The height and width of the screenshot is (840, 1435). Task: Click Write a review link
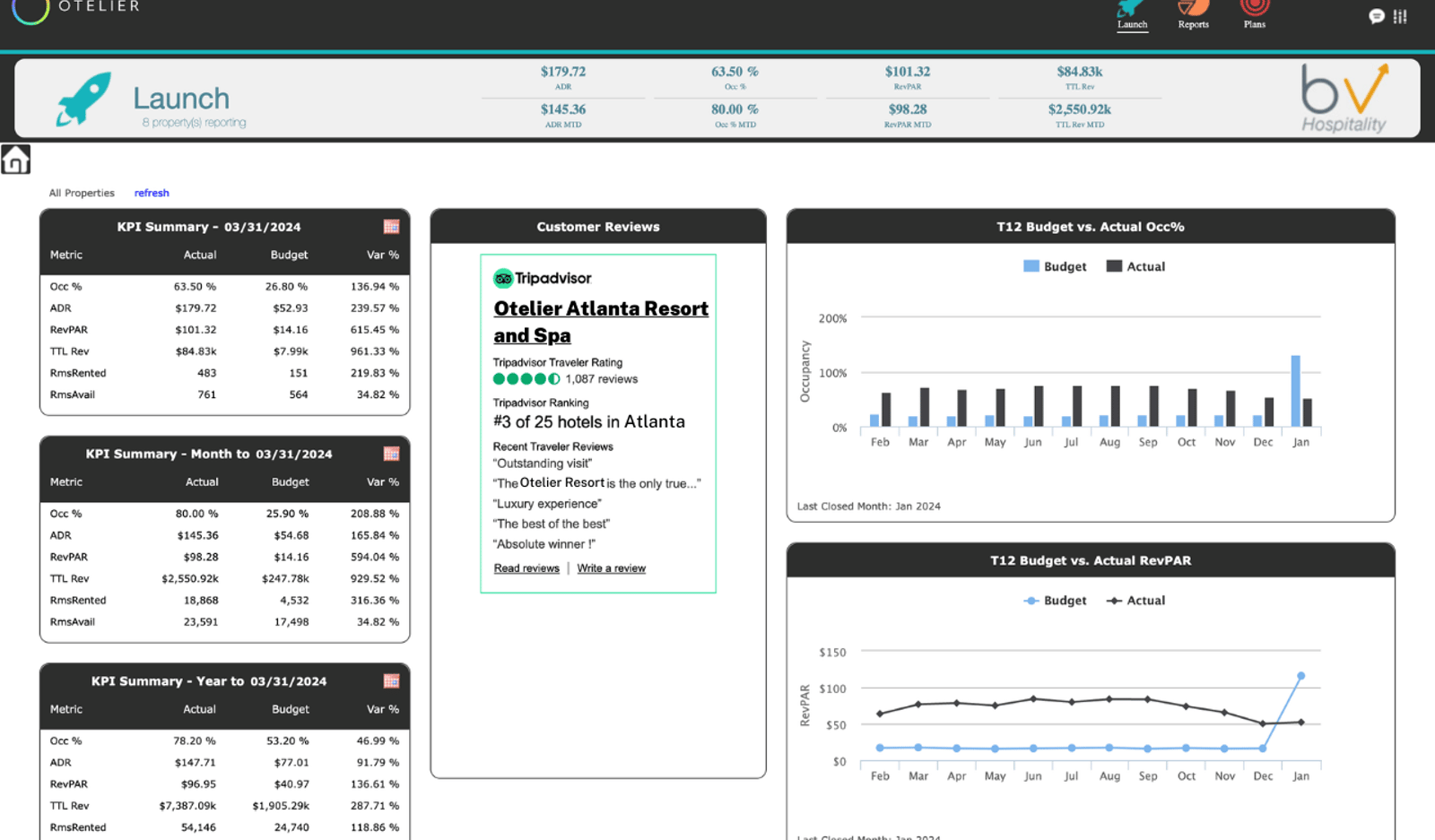point(612,568)
